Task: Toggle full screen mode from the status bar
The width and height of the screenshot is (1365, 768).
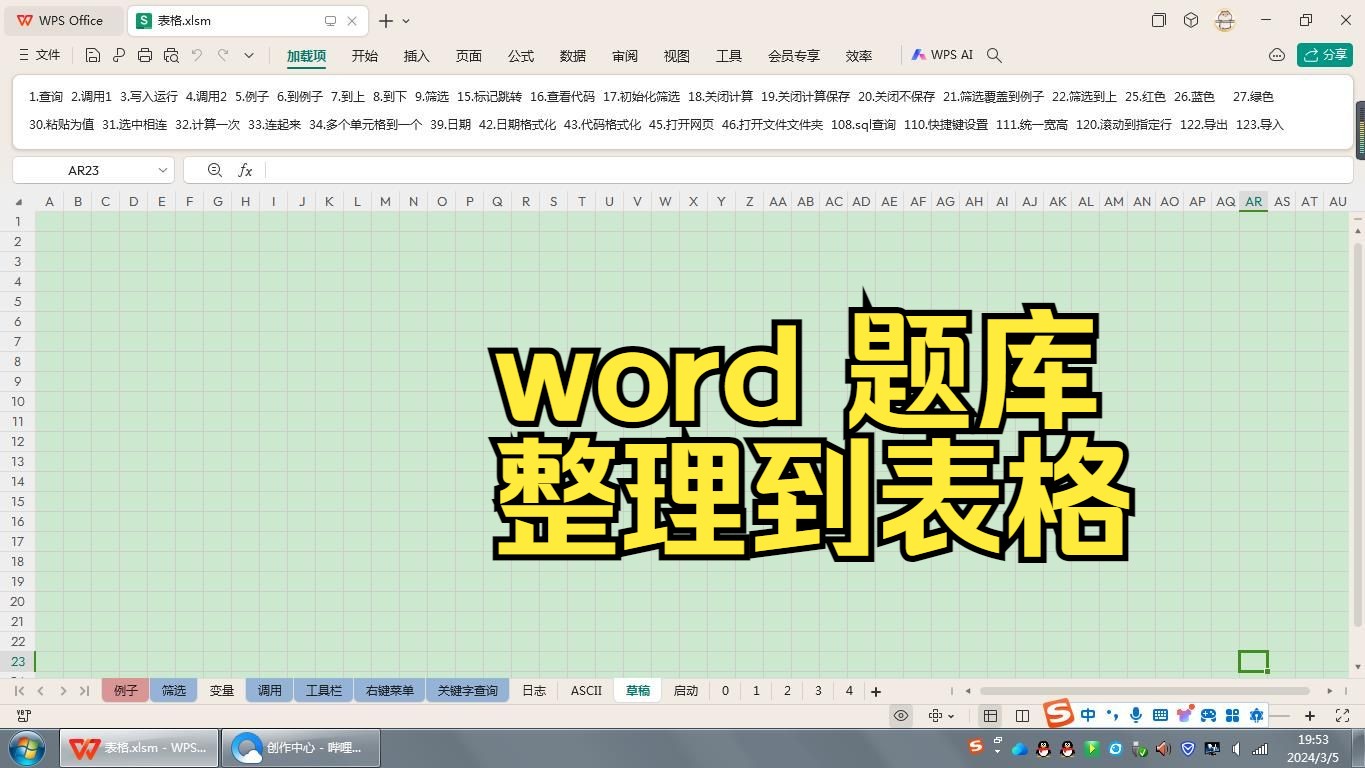Action: (1343, 715)
